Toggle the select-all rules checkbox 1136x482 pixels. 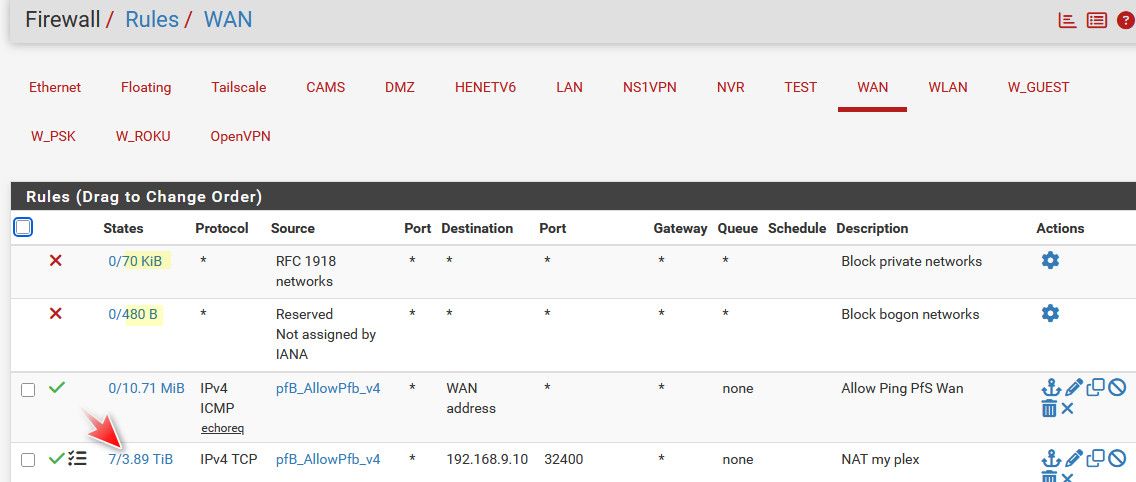click(x=23, y=227)
